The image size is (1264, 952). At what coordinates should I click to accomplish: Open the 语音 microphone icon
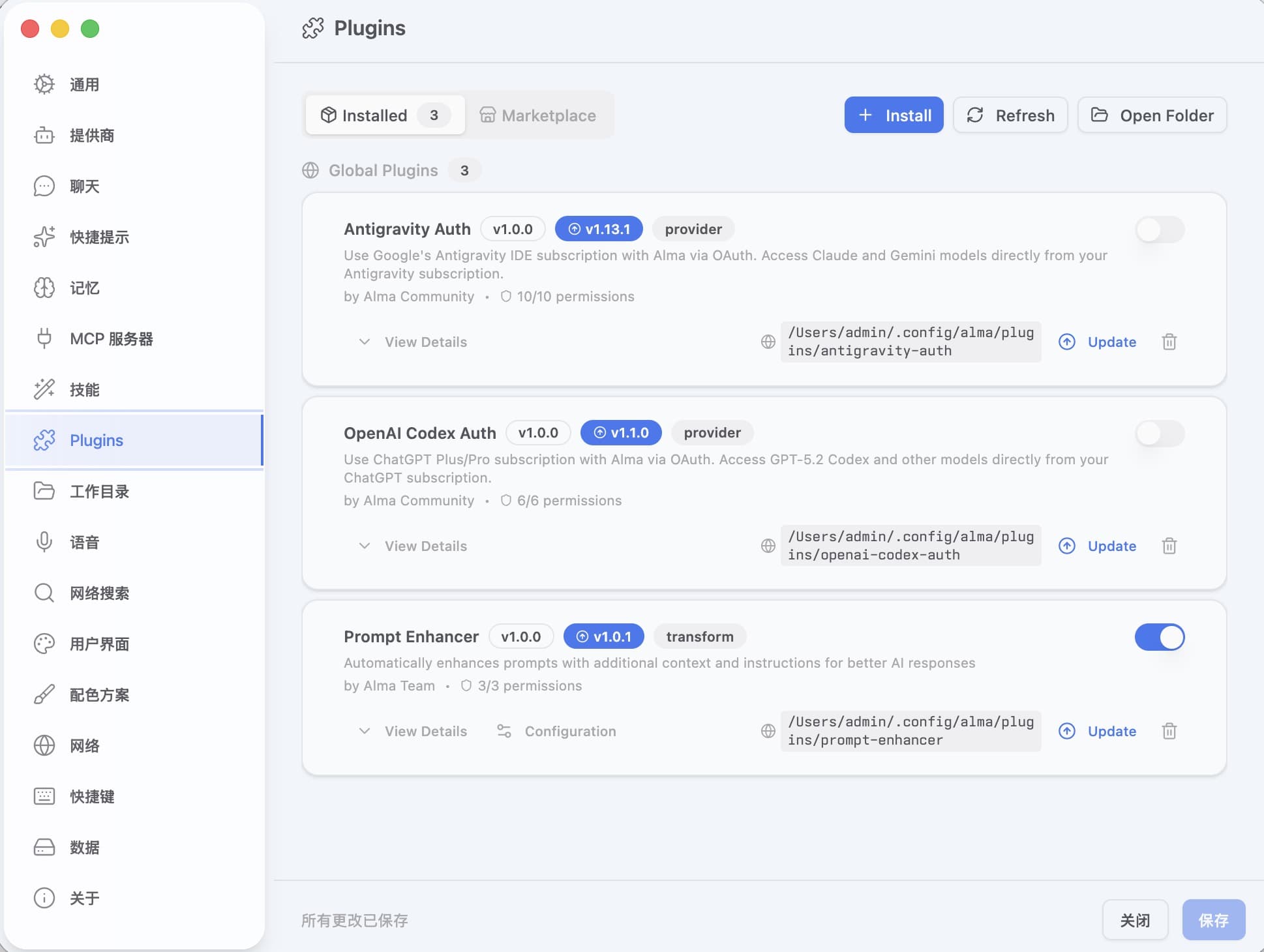[x=44, y=542]
